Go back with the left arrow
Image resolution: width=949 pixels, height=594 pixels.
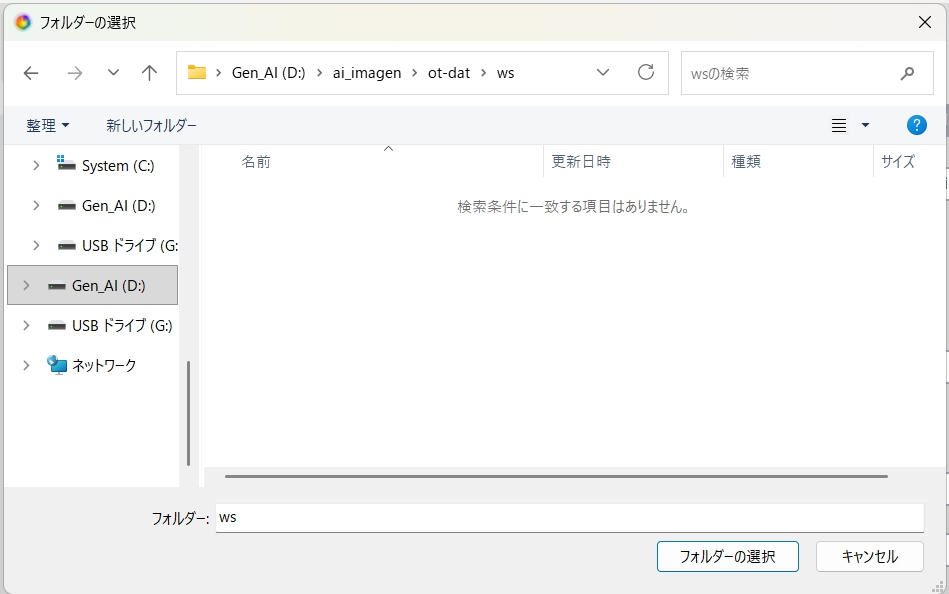31,73
